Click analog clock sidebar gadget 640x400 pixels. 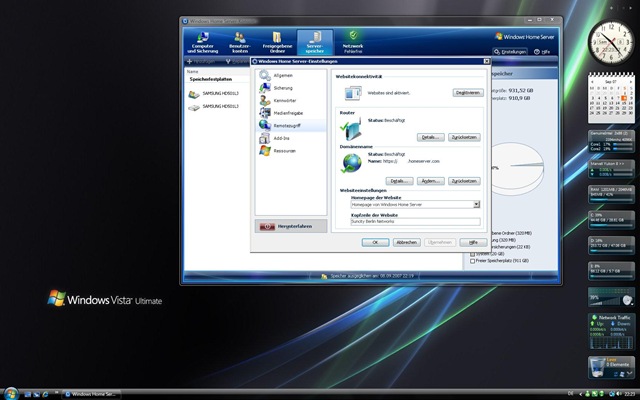[611, 43]
